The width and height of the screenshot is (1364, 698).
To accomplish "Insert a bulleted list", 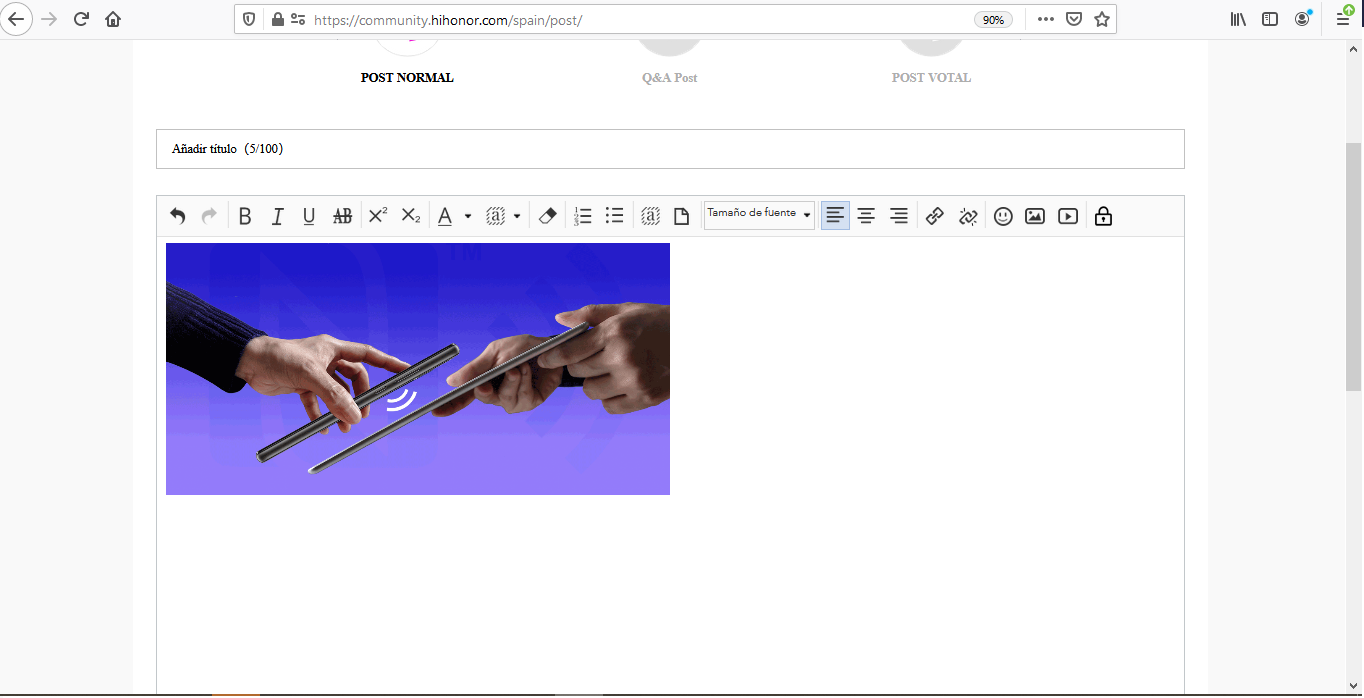I will coord(615,216).
